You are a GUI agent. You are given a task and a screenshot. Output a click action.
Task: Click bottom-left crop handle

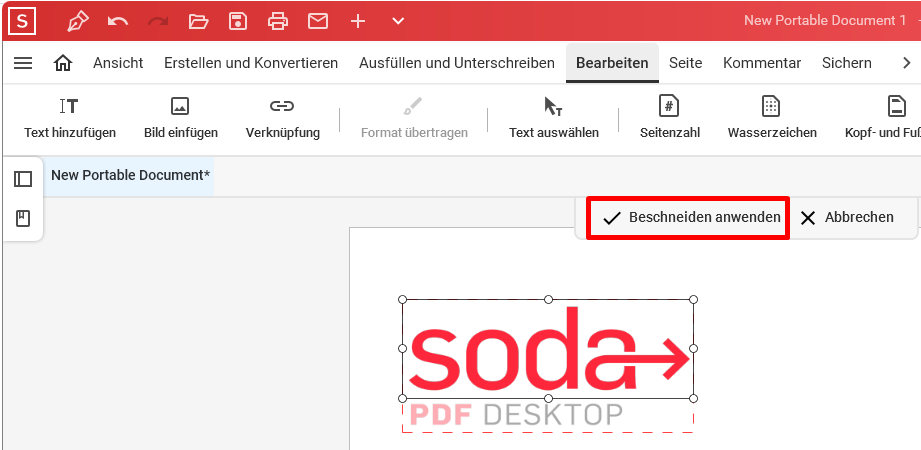coord(402,398)
